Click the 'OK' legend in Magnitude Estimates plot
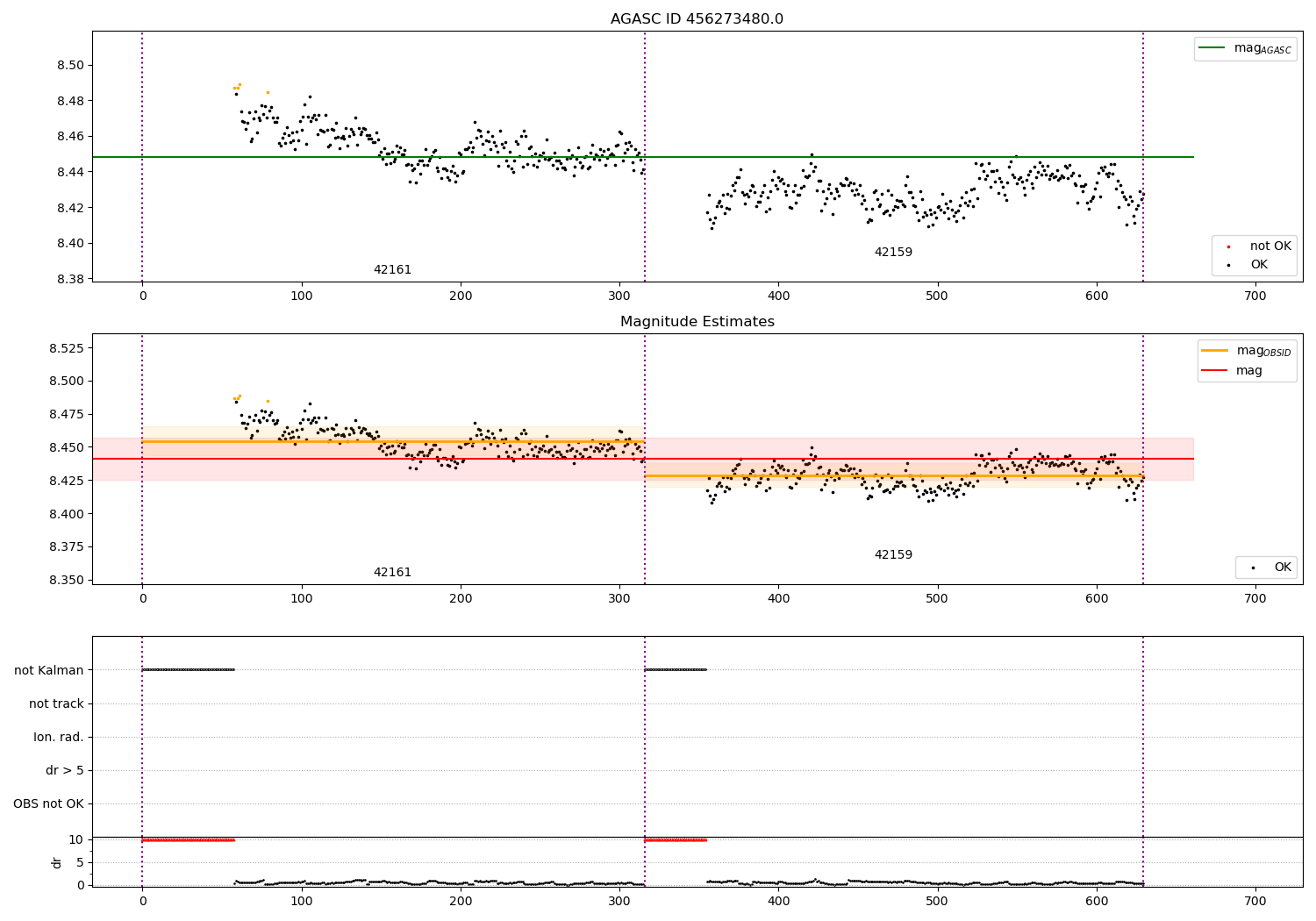This screenshot has height=921, width=1316. coord(1266,568)
